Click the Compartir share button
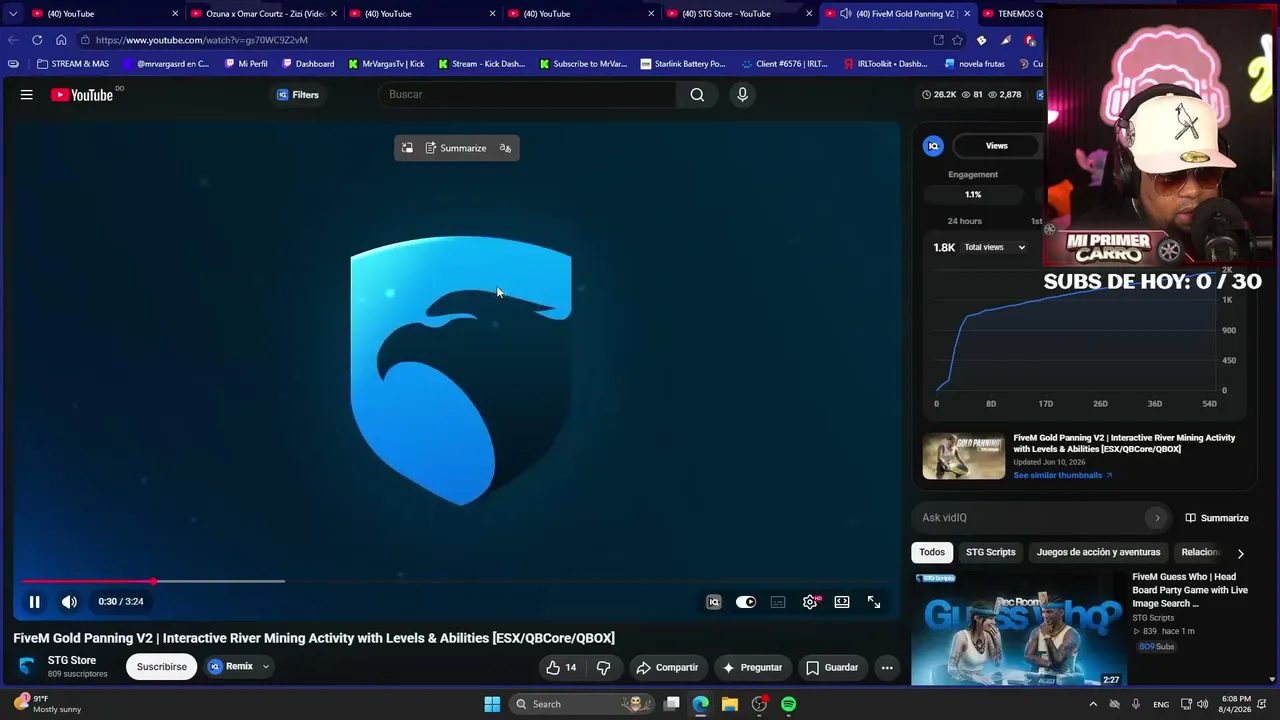The image size is (1280, 720). [668, 667]
